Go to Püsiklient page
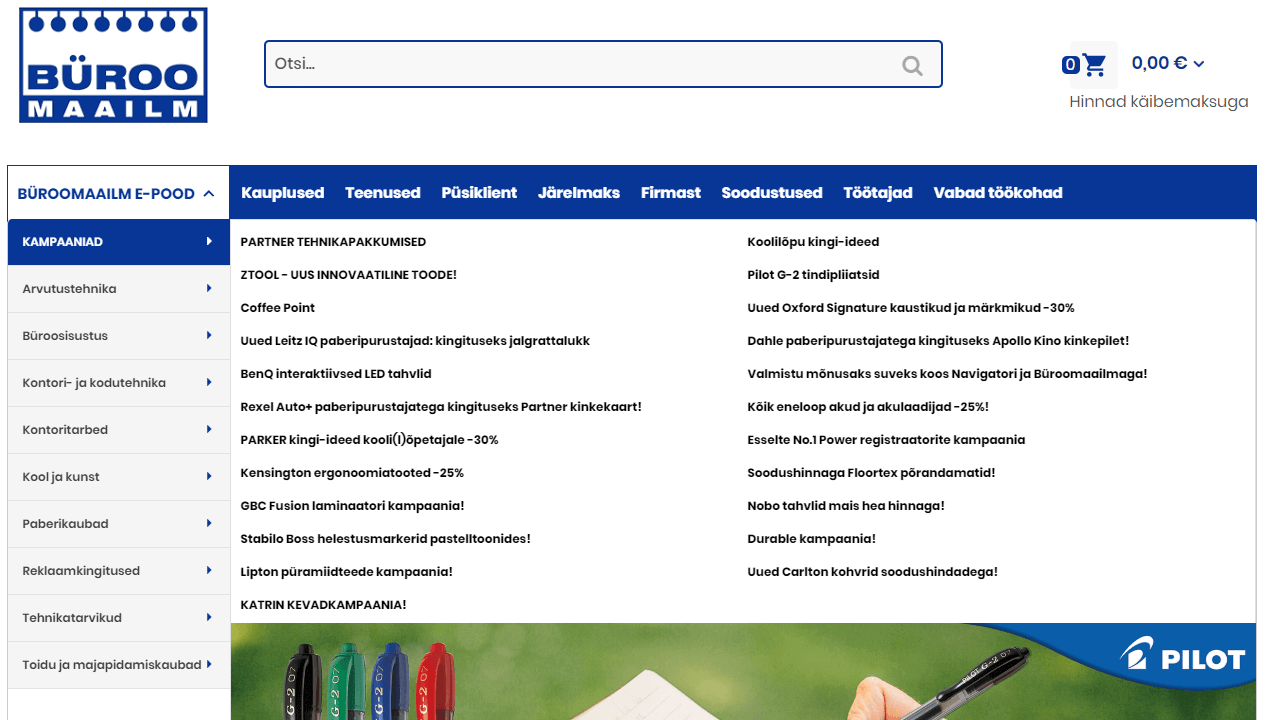The width and height of the screenshot is (1280, 720). (x=479, y=193)
